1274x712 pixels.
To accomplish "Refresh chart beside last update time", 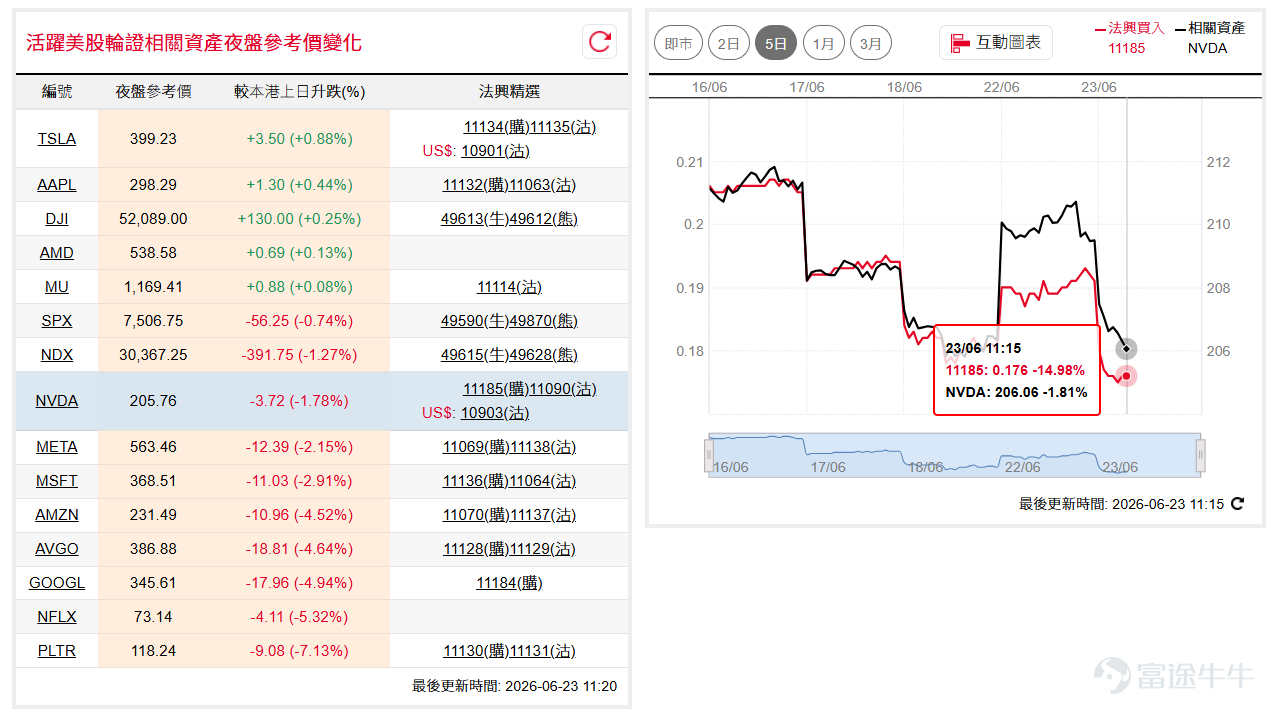I will [1237, 504].
